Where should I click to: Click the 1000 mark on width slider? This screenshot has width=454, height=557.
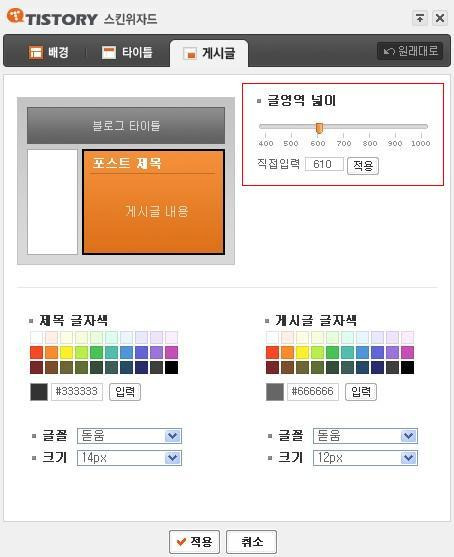point(421,143)
